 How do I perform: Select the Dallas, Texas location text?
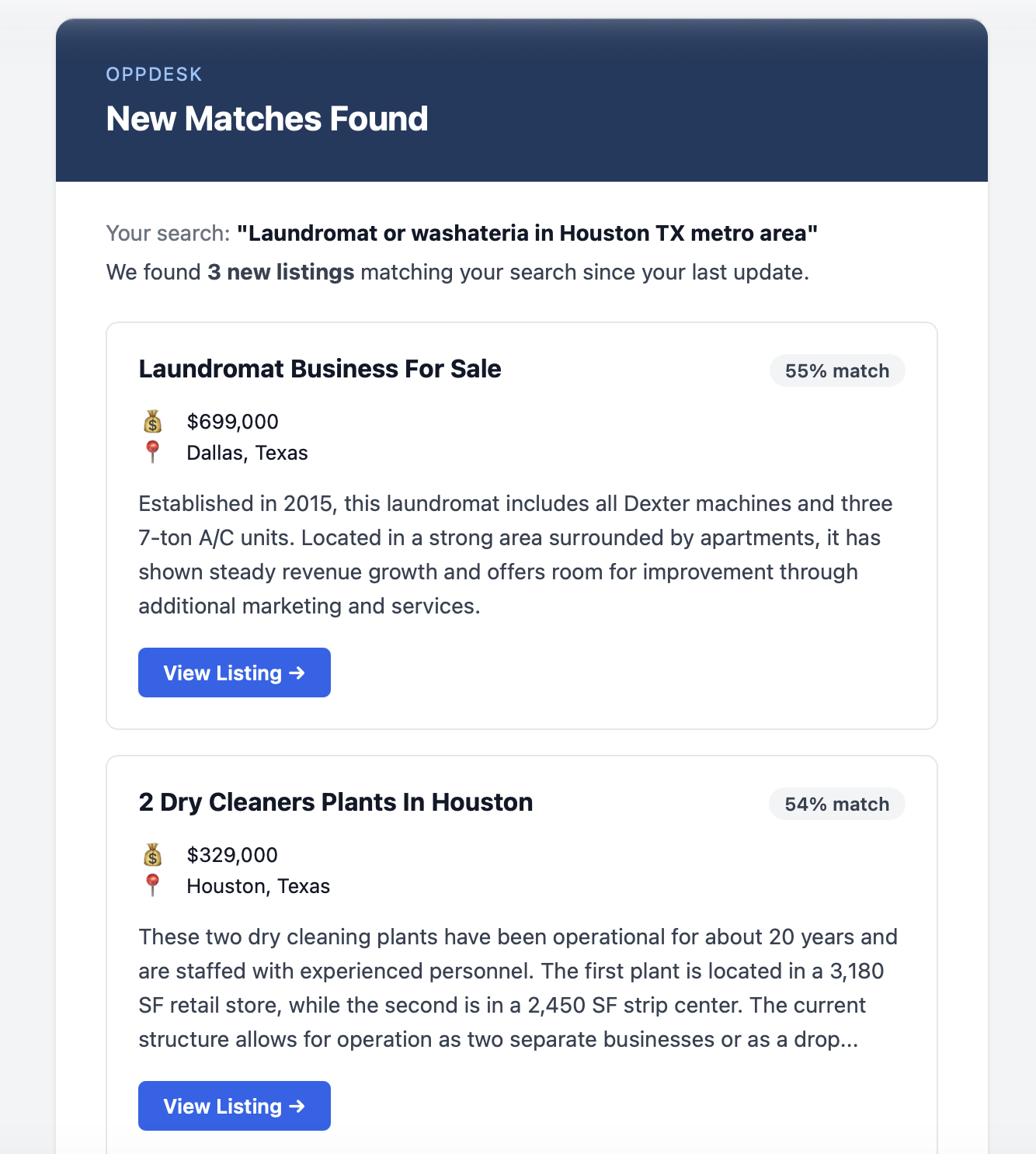(x=248, y=453)
